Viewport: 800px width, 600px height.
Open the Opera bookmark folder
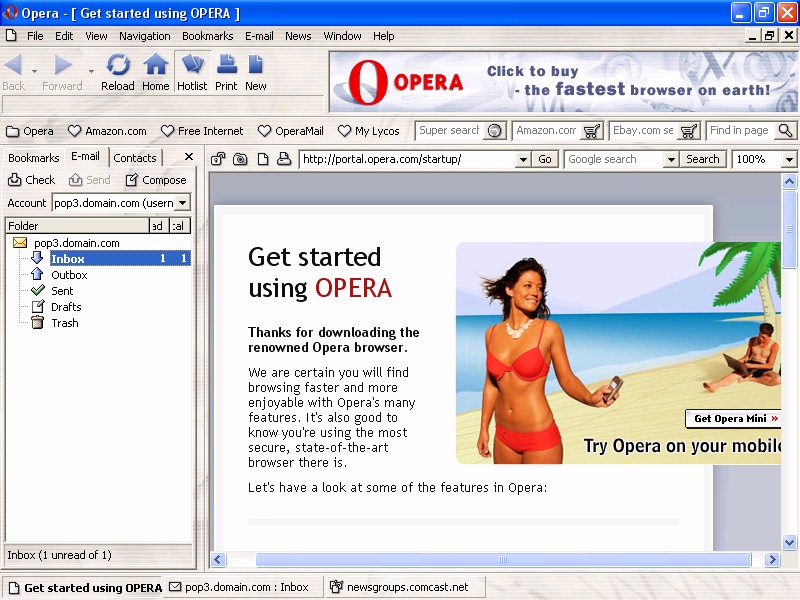pyautogui.click(x=30, y=131)
